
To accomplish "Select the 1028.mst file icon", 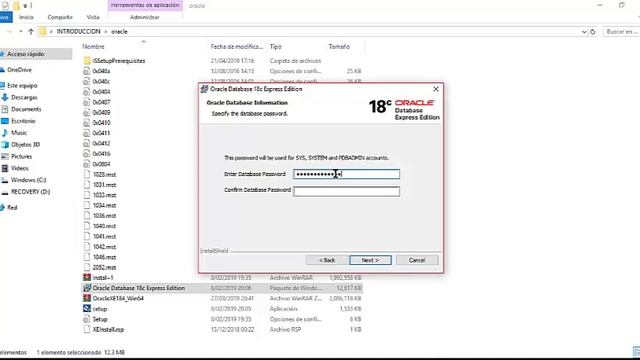I will pyautogui.click(x=87, y=175).
